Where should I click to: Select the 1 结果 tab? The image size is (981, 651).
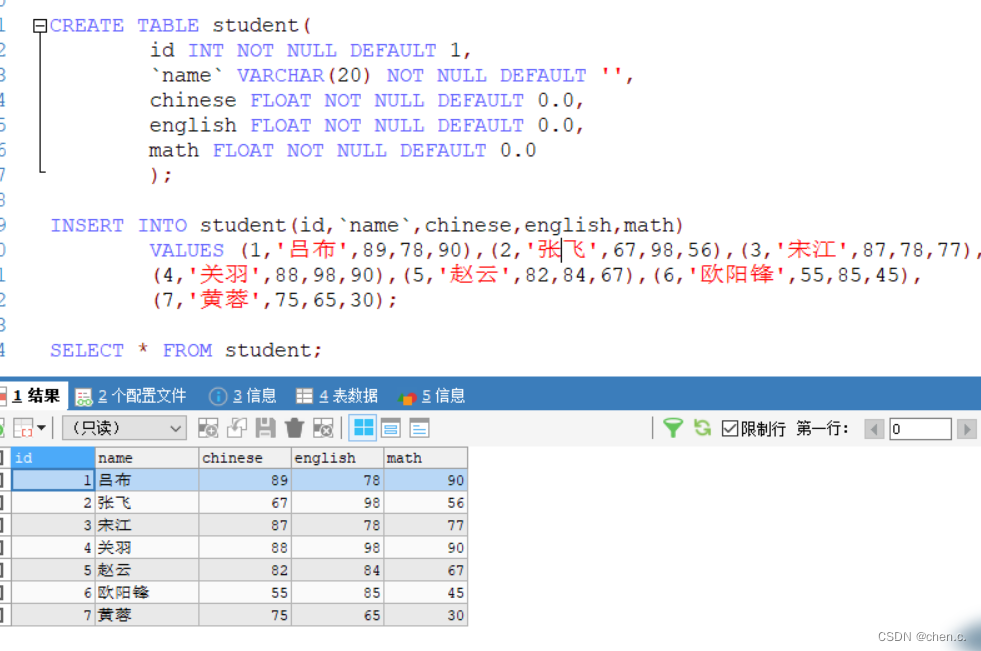point(34,395)
